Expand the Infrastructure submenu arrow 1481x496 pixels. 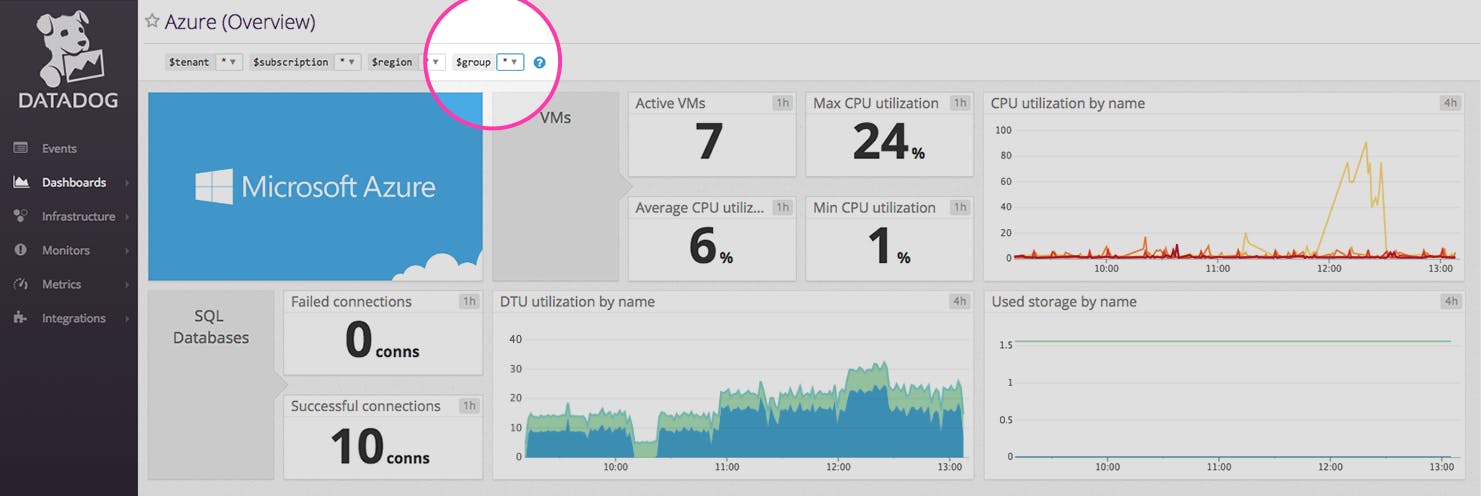tap(127, 217)
